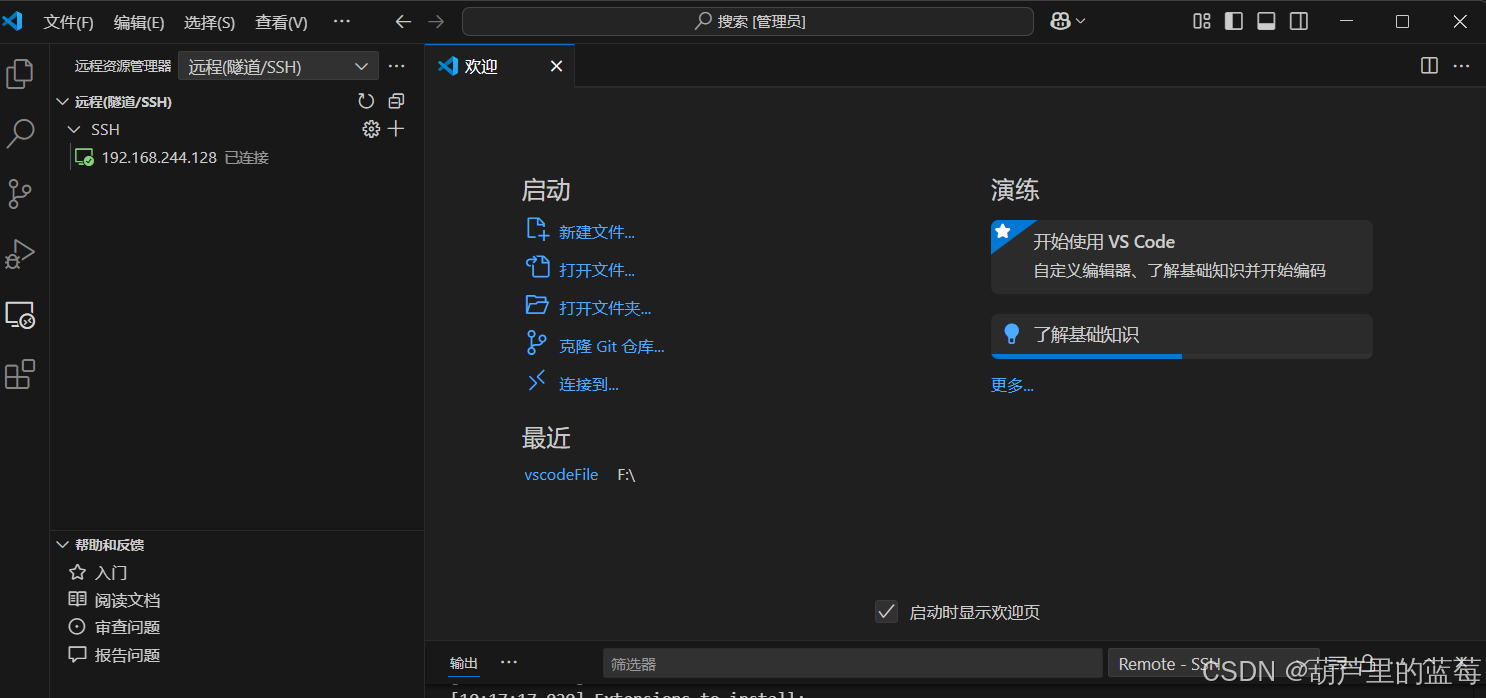Add a new SSH remote host
The width and height of the screenshot is (1486, 698).
(x=396, y=129)
